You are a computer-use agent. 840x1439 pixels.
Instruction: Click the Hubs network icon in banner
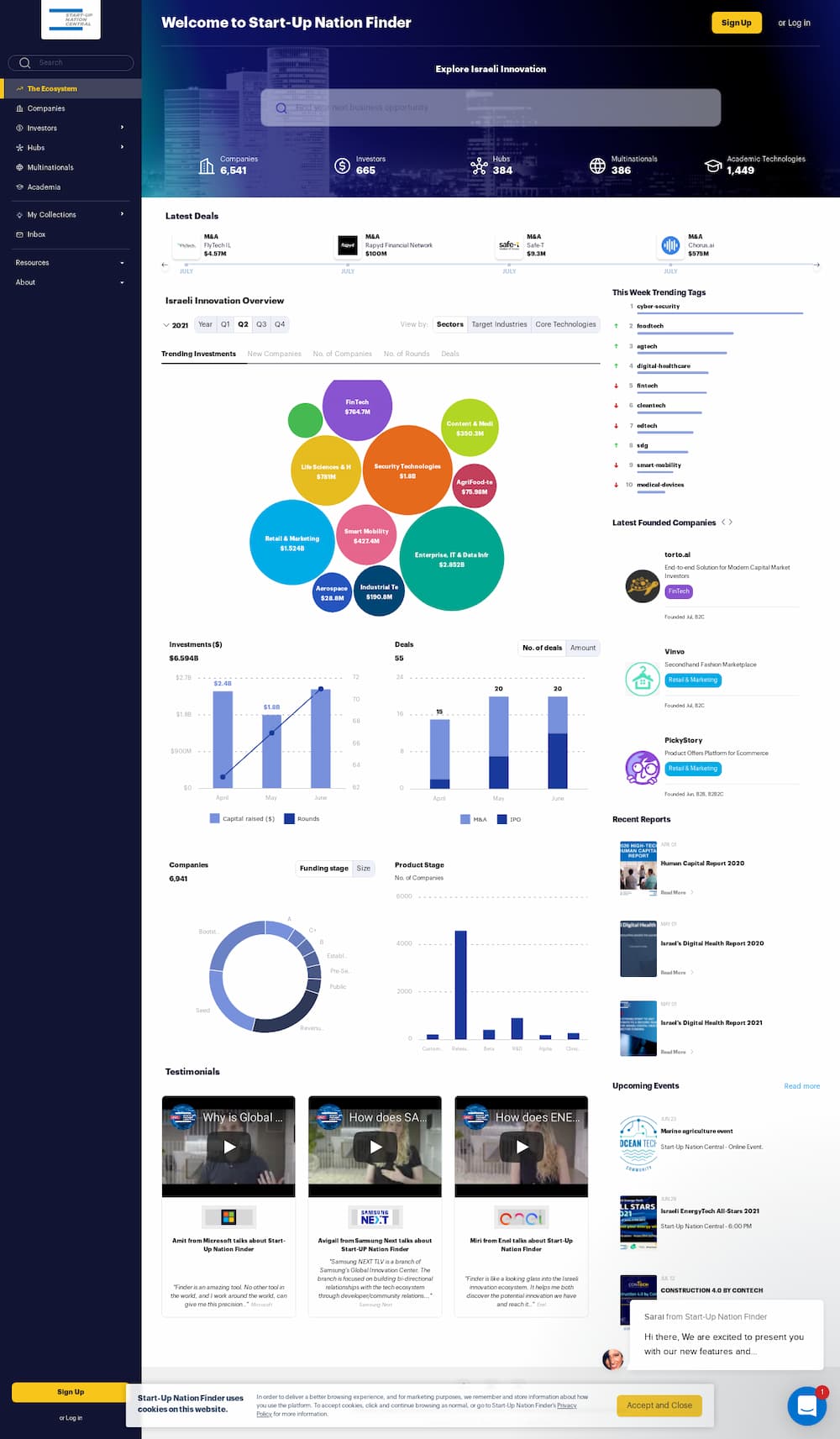pos(479,165)
